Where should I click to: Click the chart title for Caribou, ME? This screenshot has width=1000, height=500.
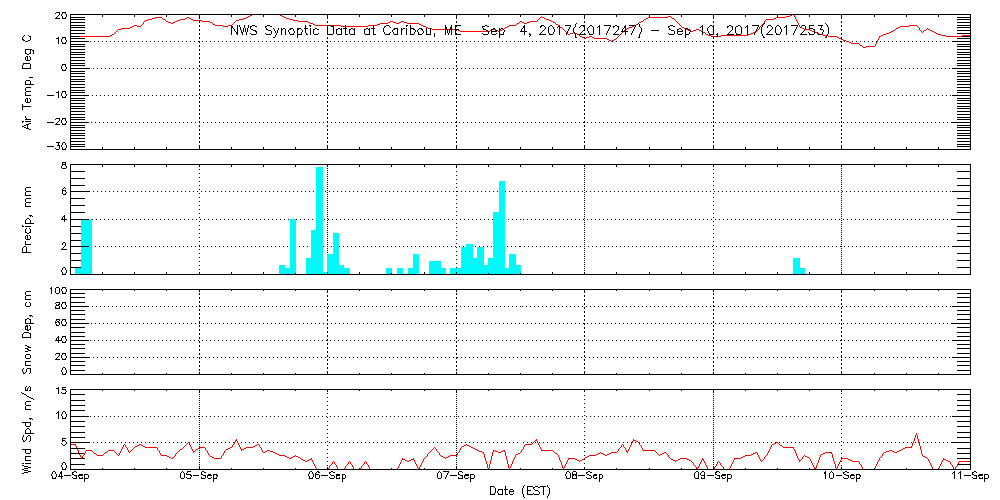coord(529,30)
